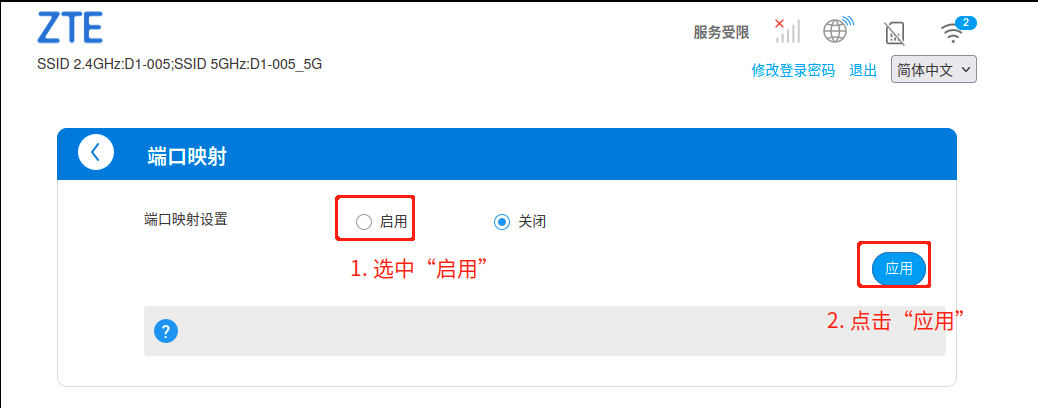This screenshot has height=408, width=1038.
Task: Open the blue question mark help icon
Action: pos(165,331)
